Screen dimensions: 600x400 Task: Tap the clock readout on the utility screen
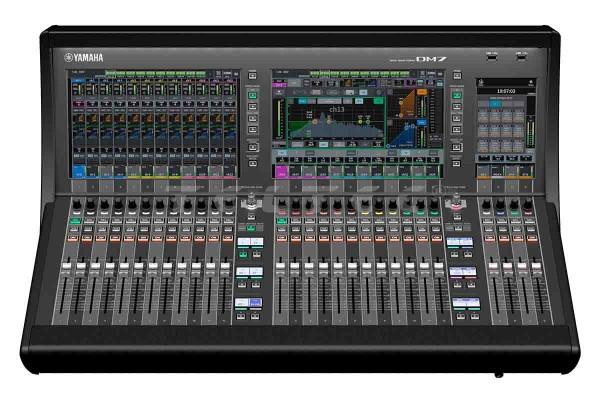pos(504,89)
